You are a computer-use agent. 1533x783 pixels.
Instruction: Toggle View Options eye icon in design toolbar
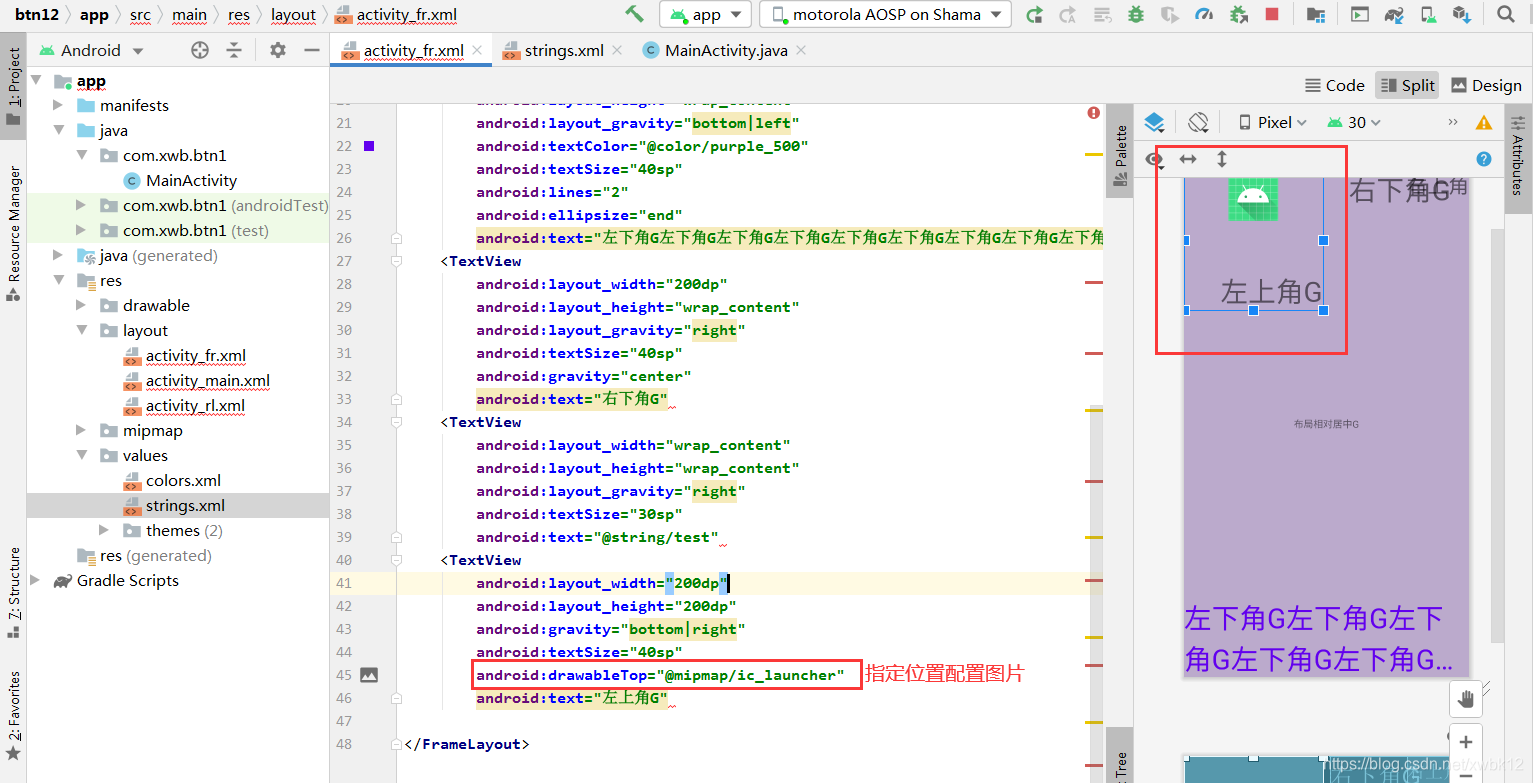1155,159
